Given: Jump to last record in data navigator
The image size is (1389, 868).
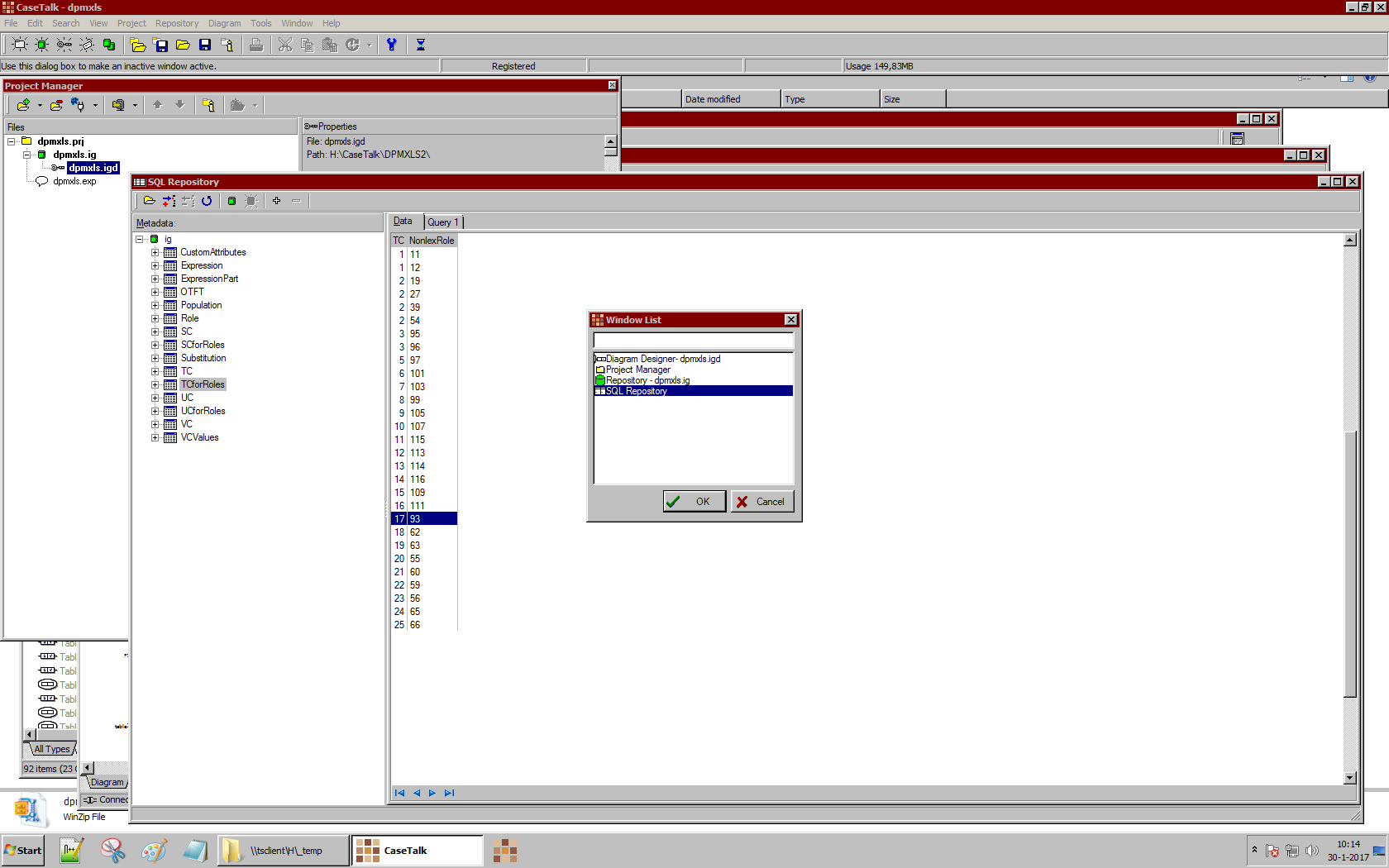Looking at the screenshot, I should [449, 793].
